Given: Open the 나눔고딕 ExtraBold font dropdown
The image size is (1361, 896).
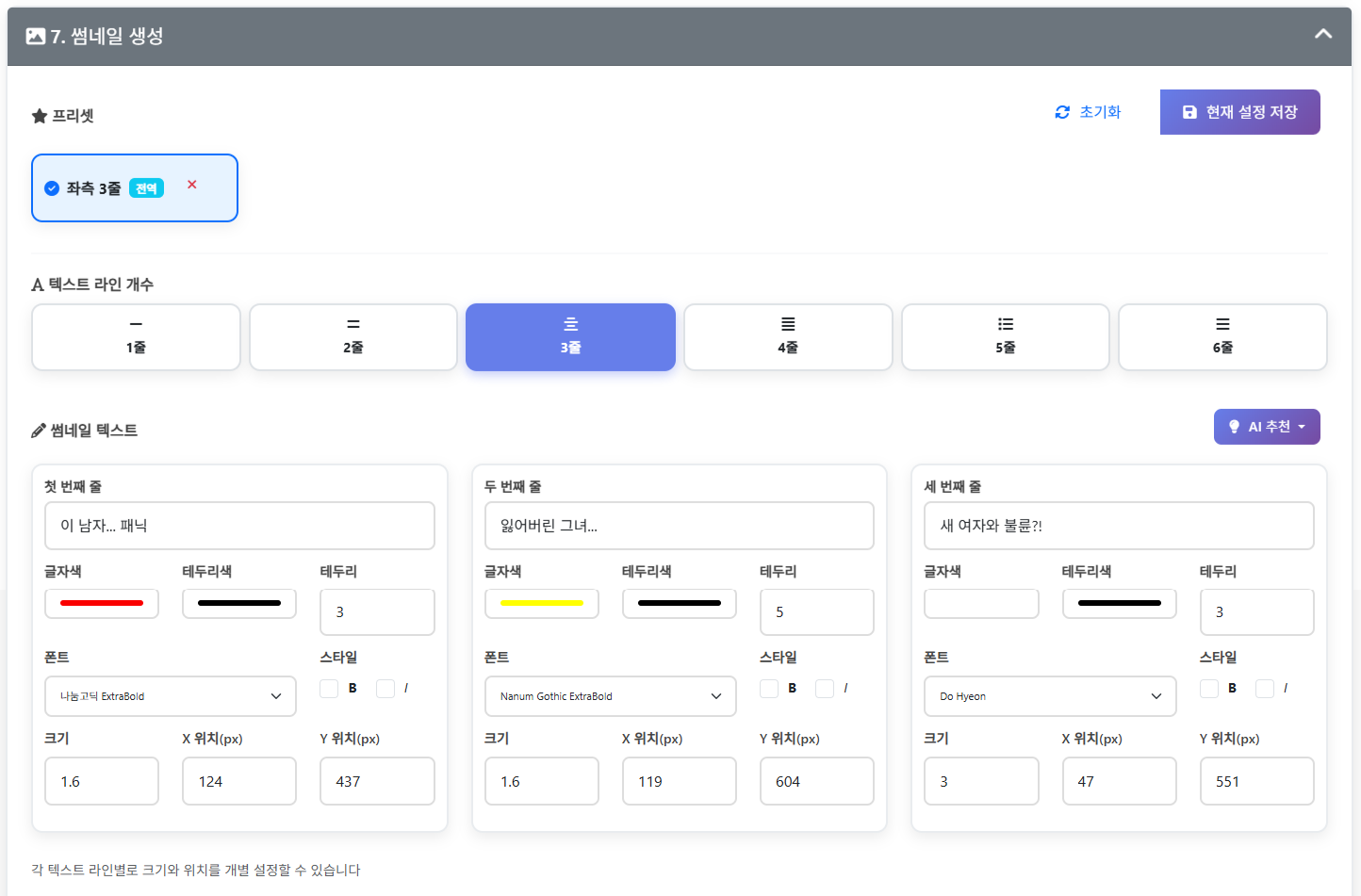Looking at the screenshot, I should 171,696.
